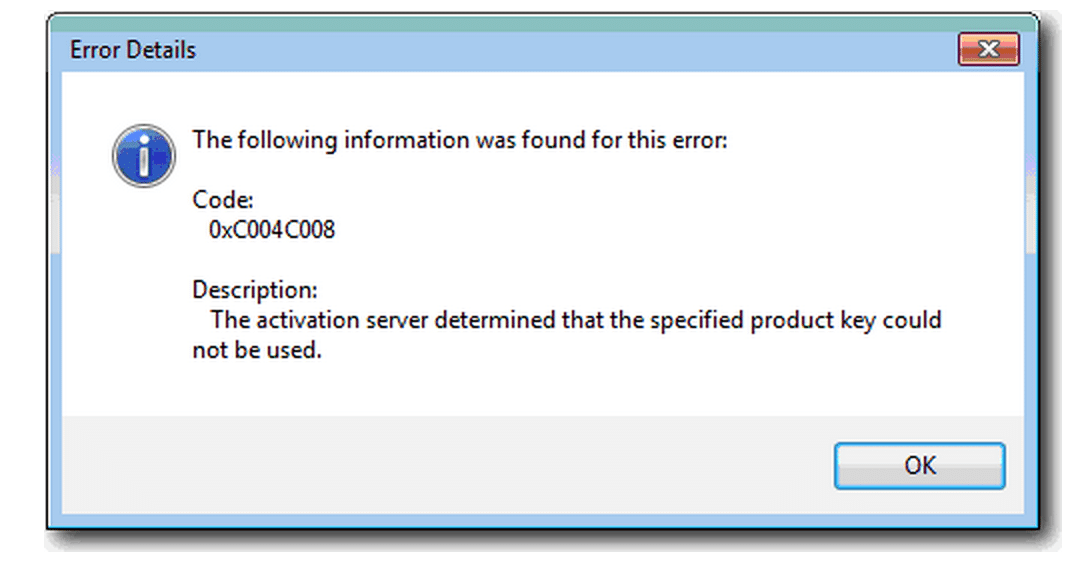Close the Error Details dialog with X
Viewport: 1076px width, 572px height.
988,49
